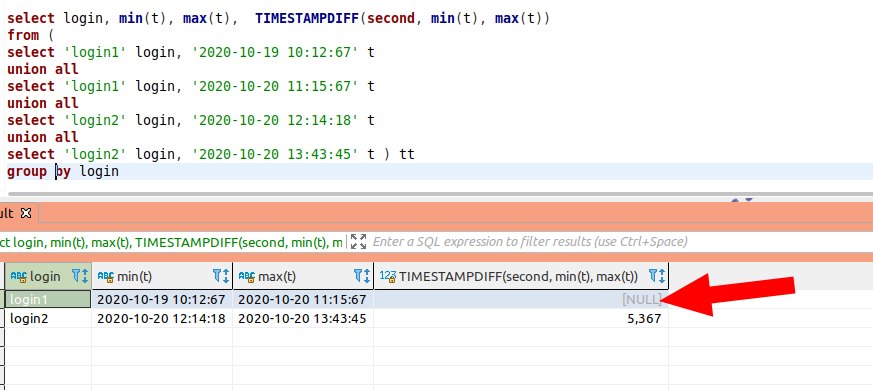
Task: Select the max(t) column header label
Action: tap(277, 276)
